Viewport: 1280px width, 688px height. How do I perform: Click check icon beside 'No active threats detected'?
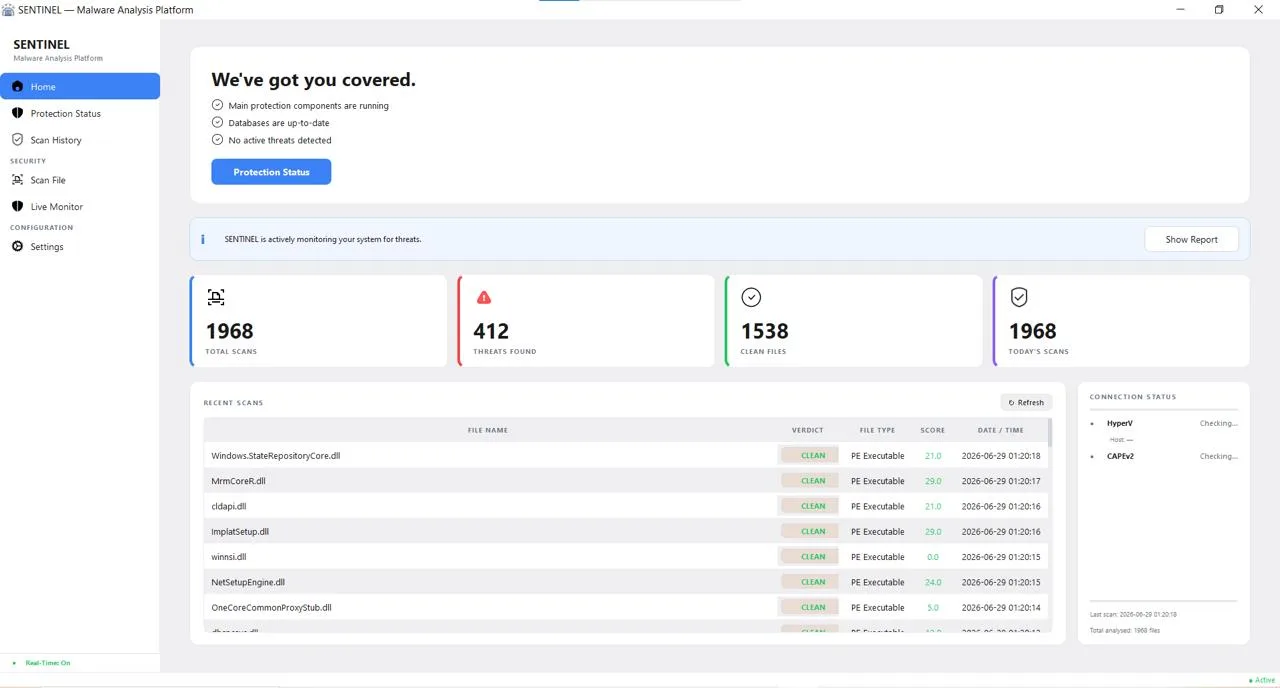(x=217, y=140)
